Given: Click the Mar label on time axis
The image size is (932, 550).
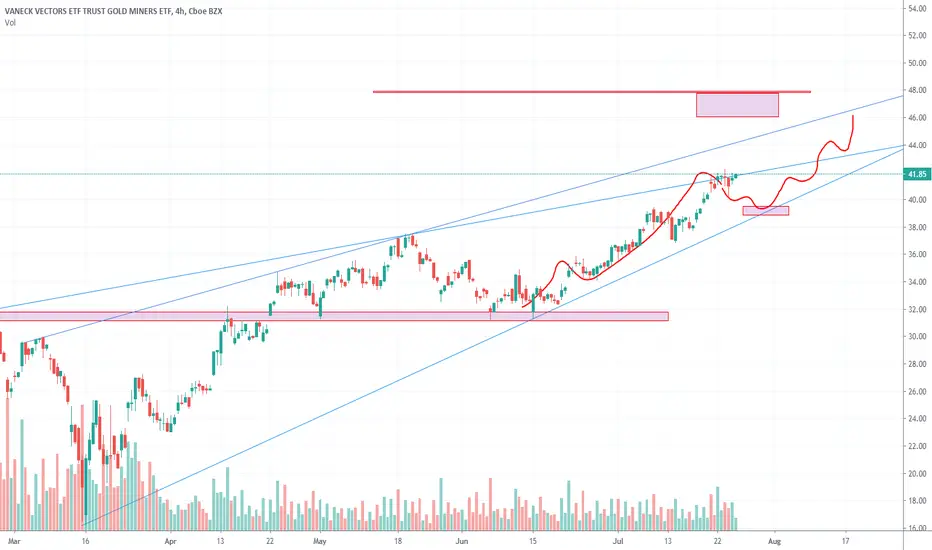Looking at the screenshot, I should click(x=14, y=541).
